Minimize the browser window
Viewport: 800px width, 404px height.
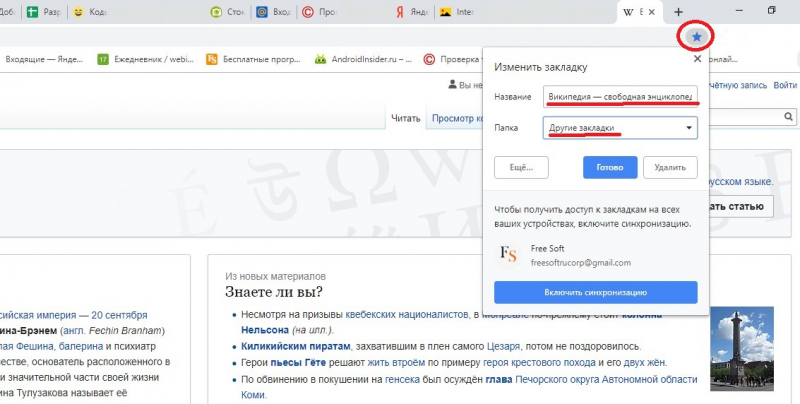740,11
